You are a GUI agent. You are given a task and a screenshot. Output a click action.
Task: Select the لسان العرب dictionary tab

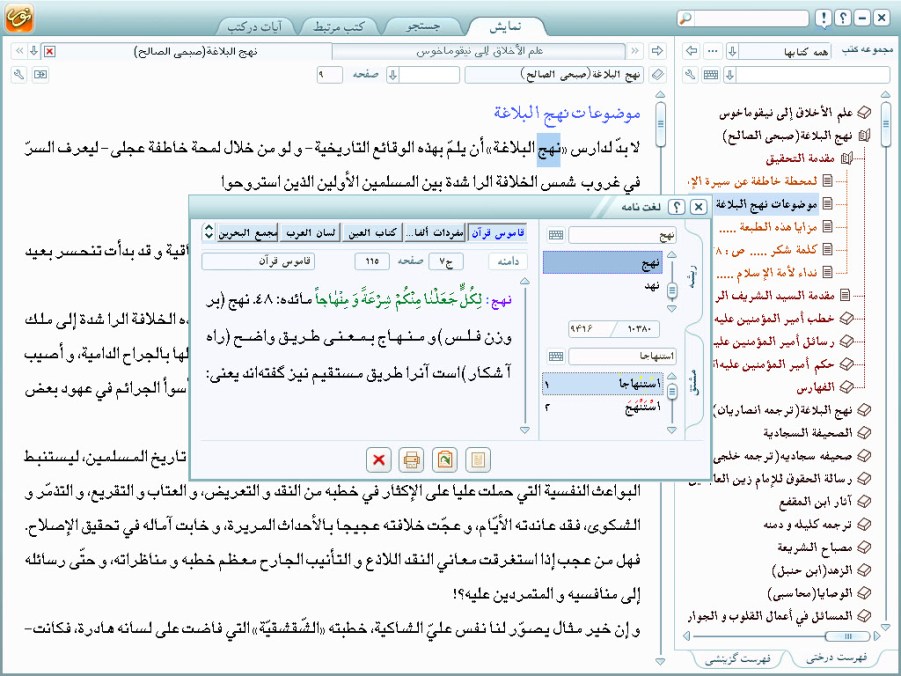[310, 232]
